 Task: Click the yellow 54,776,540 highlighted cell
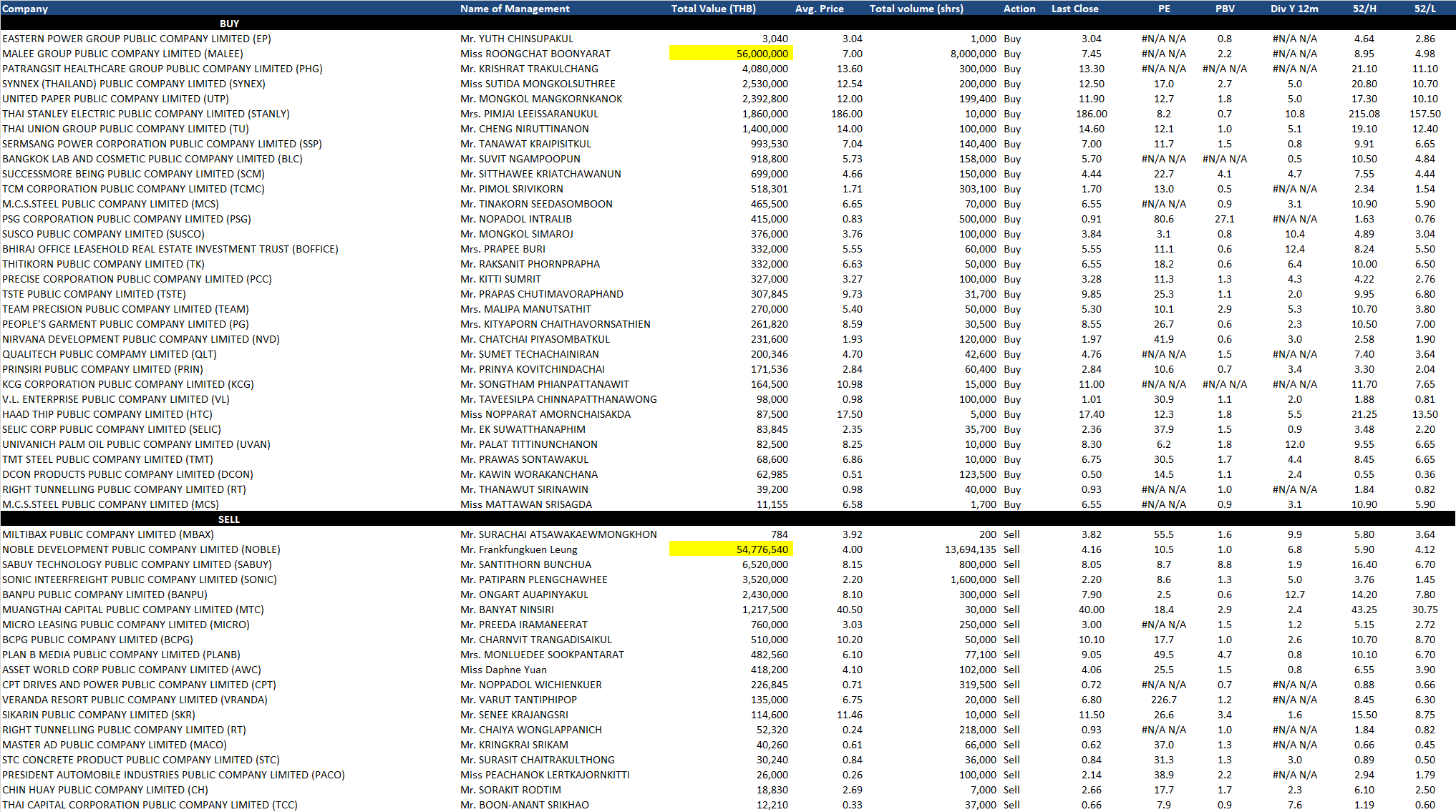(x=731, y=549)
